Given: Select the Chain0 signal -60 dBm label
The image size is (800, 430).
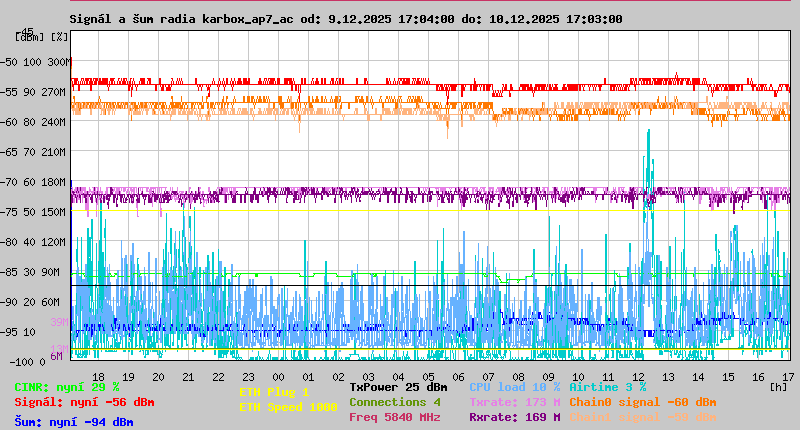Looking at the screenshot, I should tap(642, 402).
